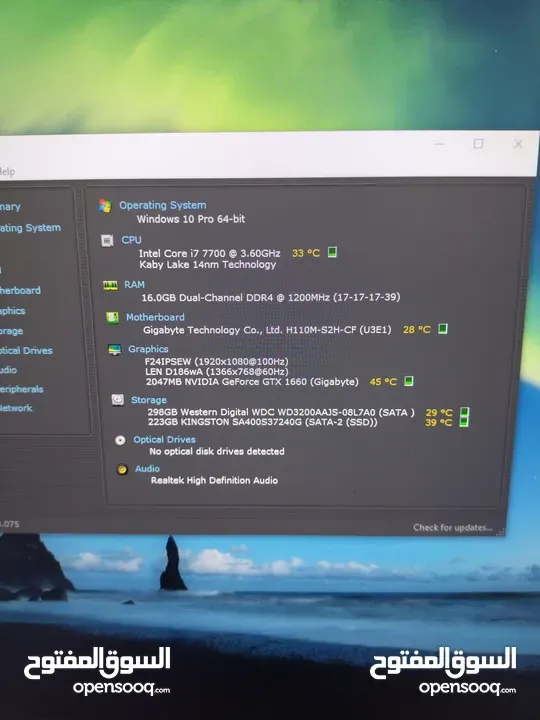Click 2047MB NVIDIA GeForce GTX 1660 text

pos(252,382)
